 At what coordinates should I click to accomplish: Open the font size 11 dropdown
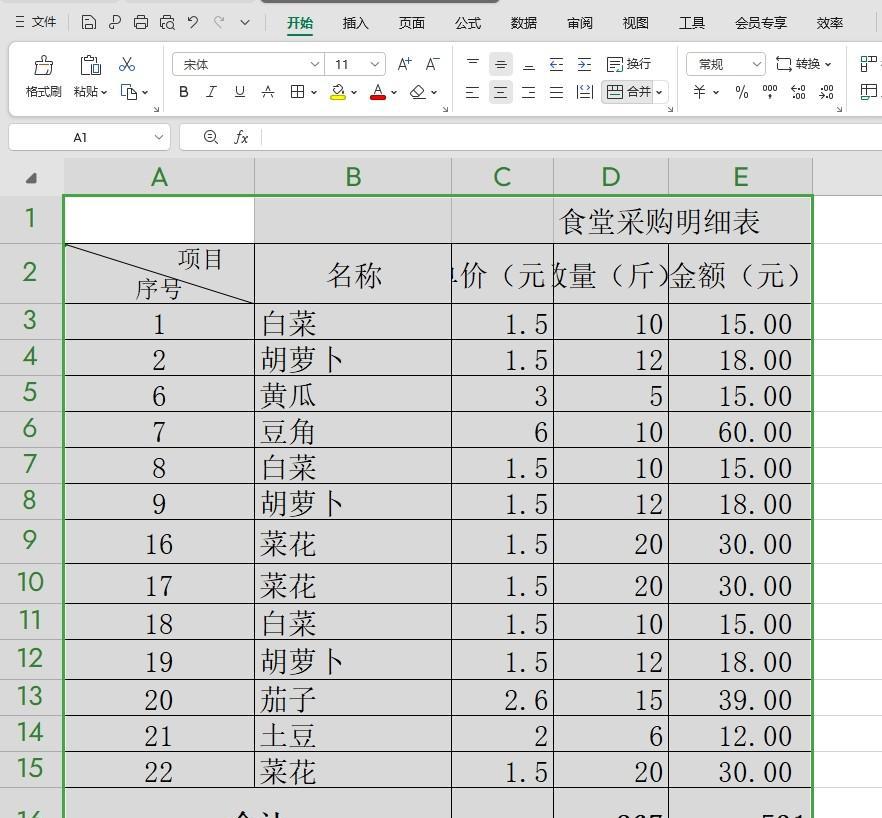pyautogui.click(x=375, y=64)
